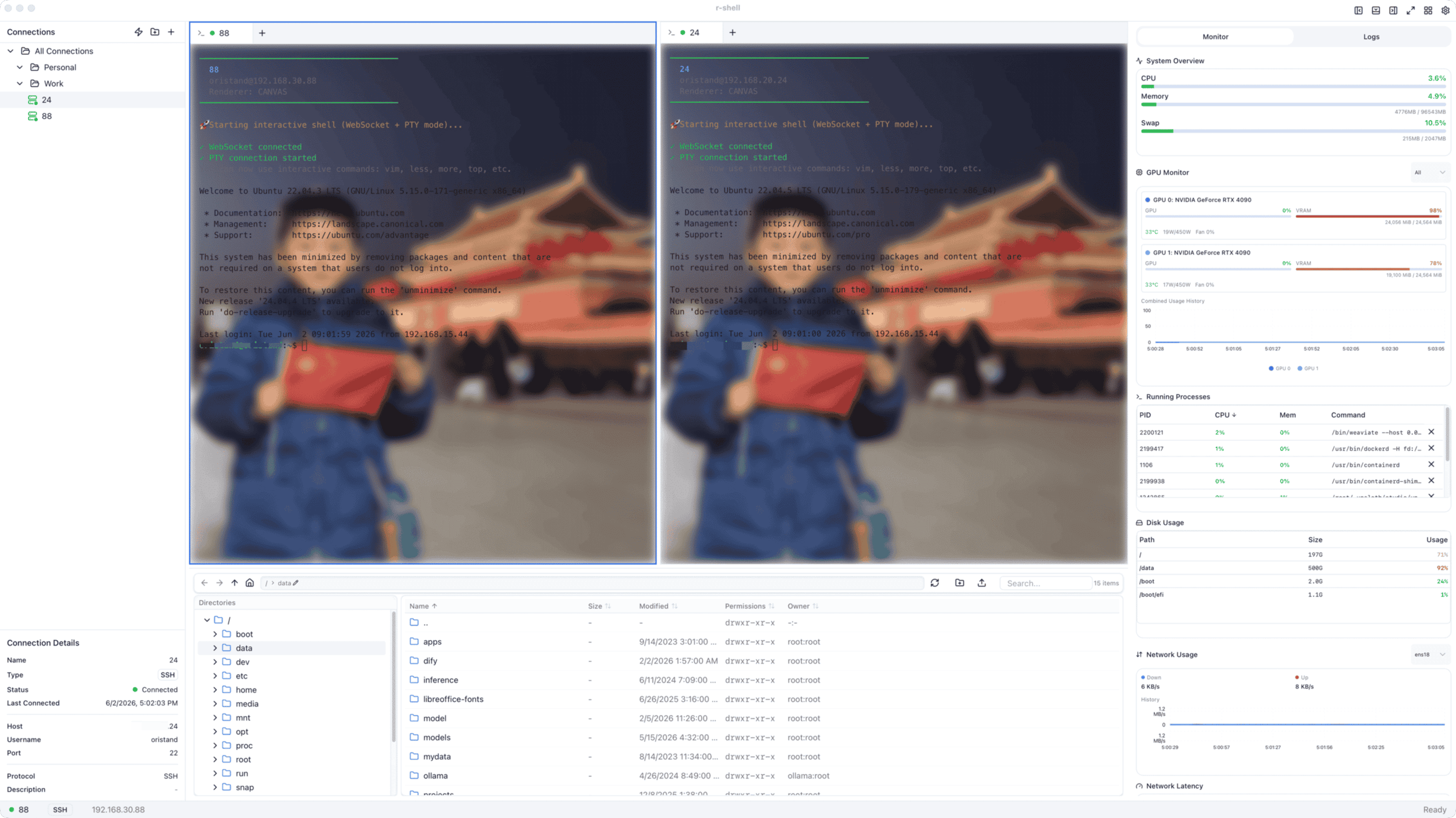Viewport: 1456px width, 818px height.
Task: Go forward in file browser
Action: click(219, 583)
